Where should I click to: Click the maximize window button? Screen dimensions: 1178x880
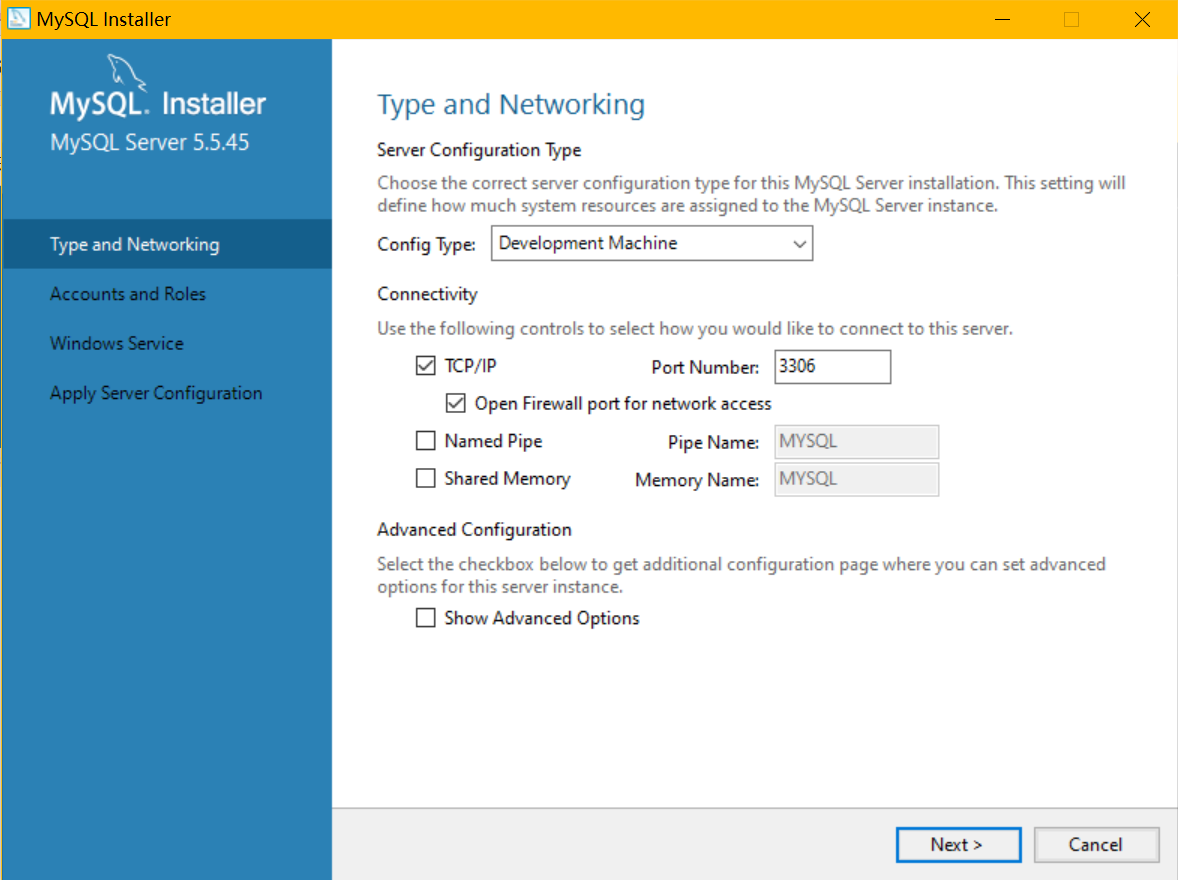pos(1071,19)
